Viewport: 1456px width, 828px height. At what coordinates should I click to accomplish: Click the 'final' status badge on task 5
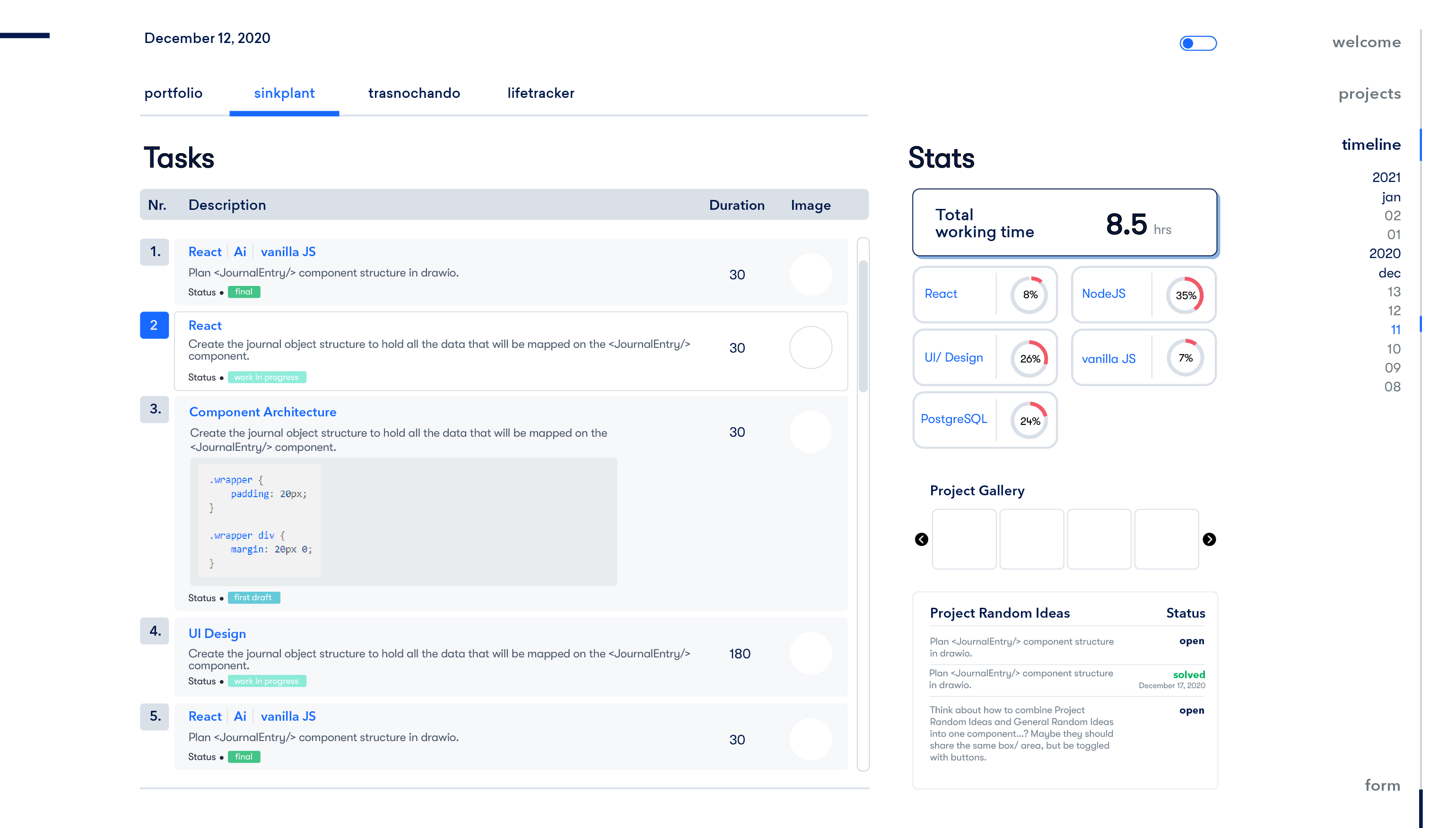click(244, 757)
